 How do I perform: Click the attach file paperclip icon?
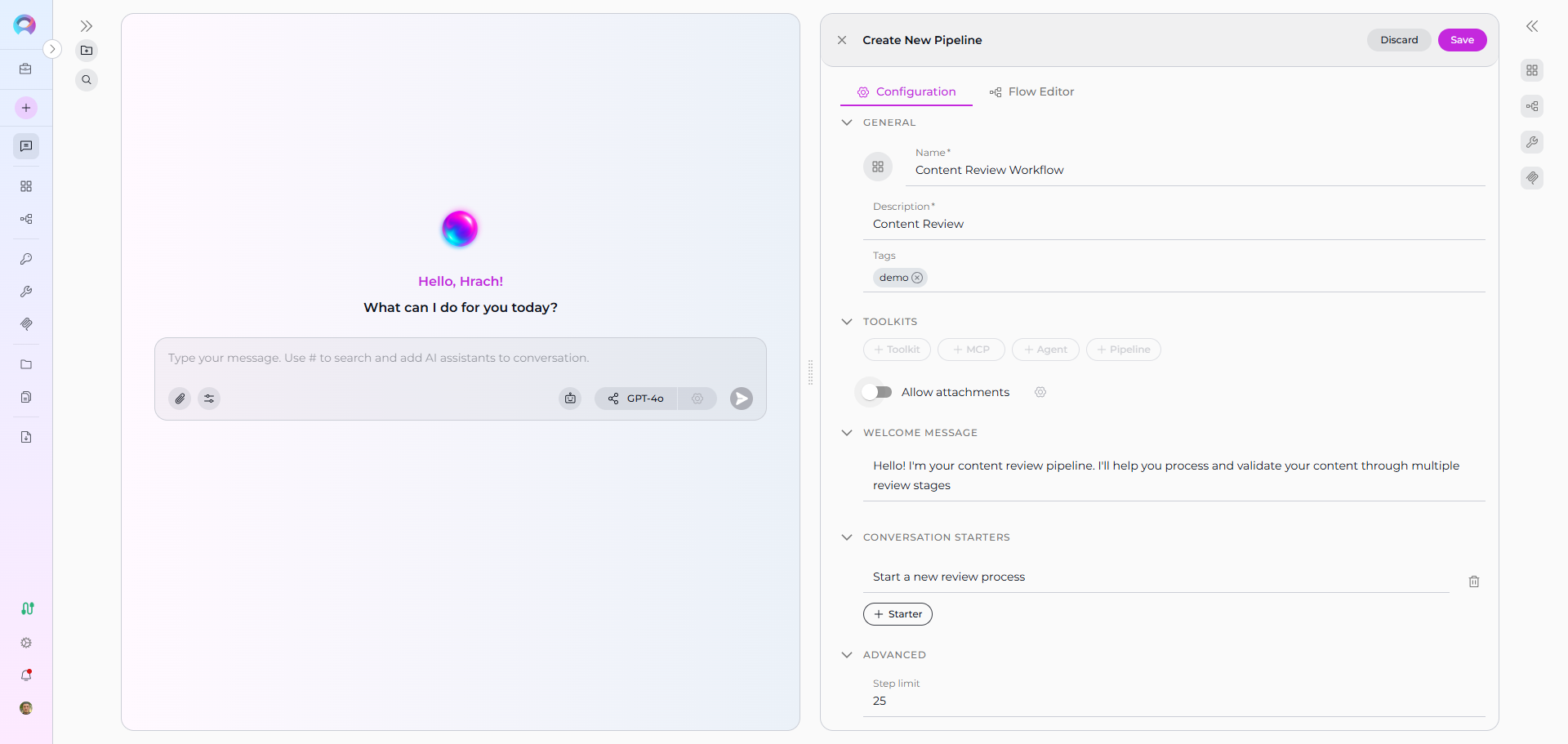tap(180, 399)
